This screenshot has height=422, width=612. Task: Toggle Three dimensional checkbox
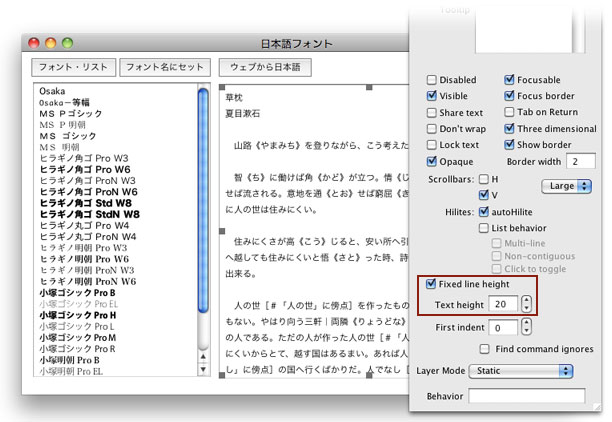509,128
